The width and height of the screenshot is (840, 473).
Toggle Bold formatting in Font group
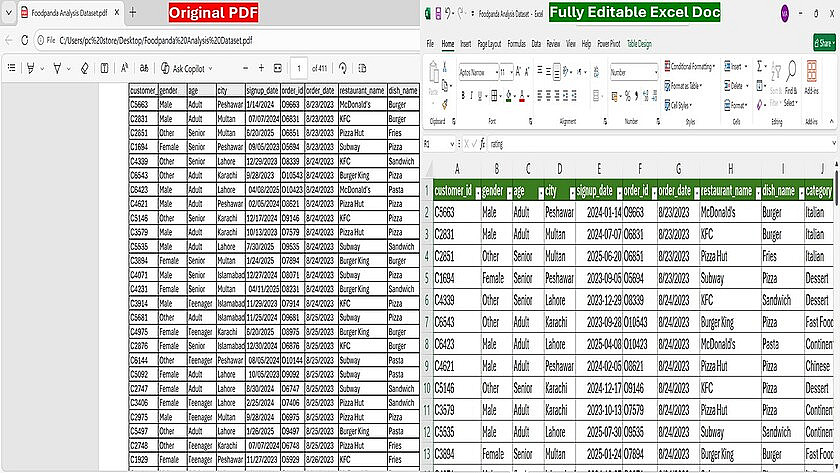(462, 95)
